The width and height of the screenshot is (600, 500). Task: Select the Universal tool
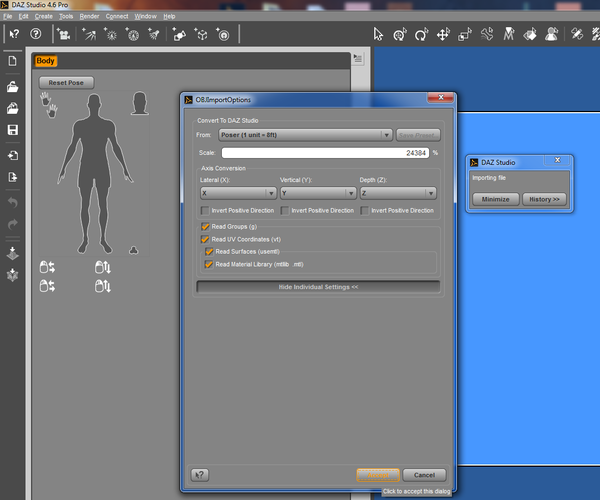click(x=400, y=34)
